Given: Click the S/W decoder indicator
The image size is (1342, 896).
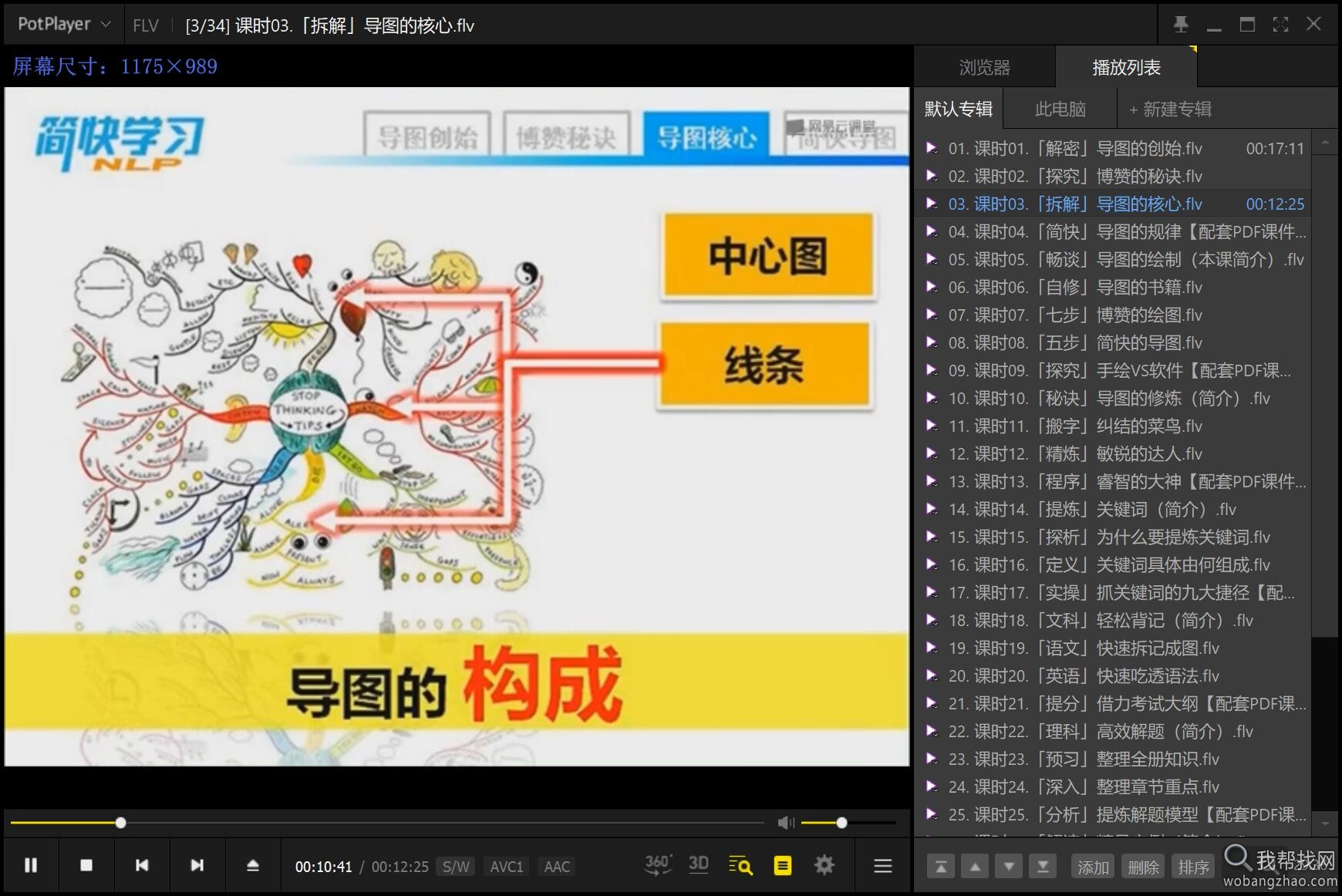Looking at the screenshot, I should (456, 867).
